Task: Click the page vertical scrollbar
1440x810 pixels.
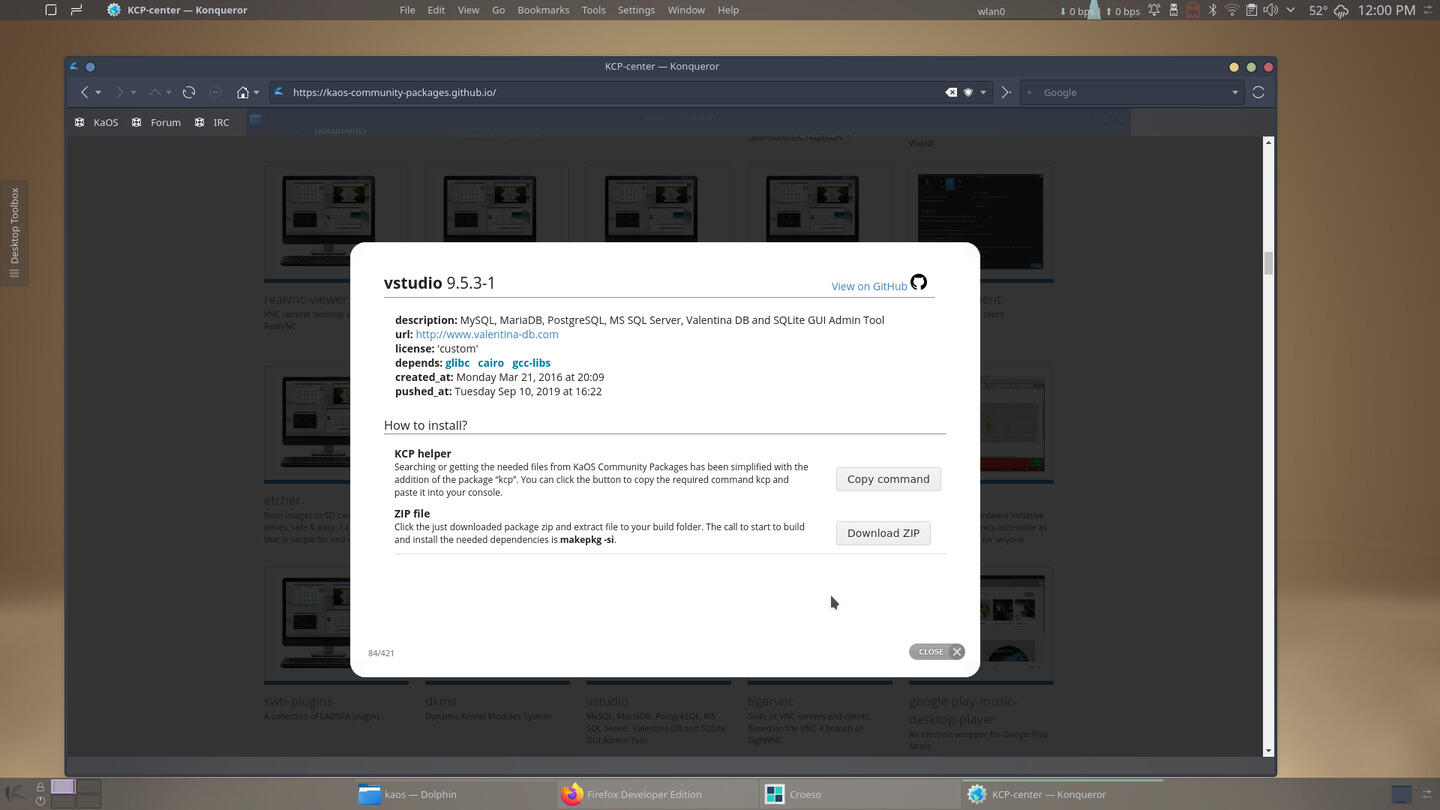Action: pos(1268,446)
